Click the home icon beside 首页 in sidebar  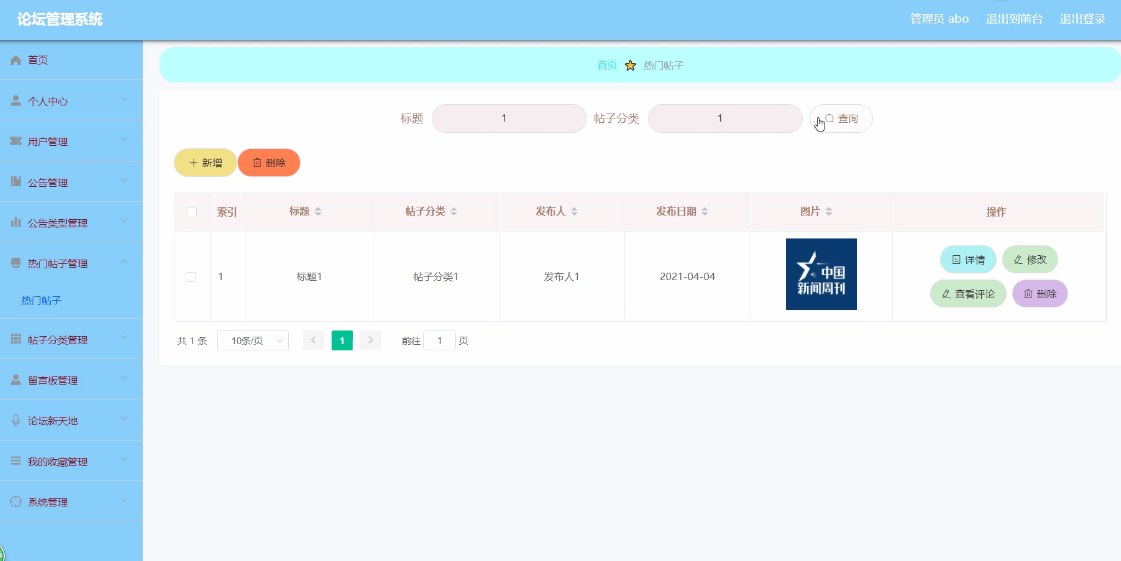[x=16, y=61]
